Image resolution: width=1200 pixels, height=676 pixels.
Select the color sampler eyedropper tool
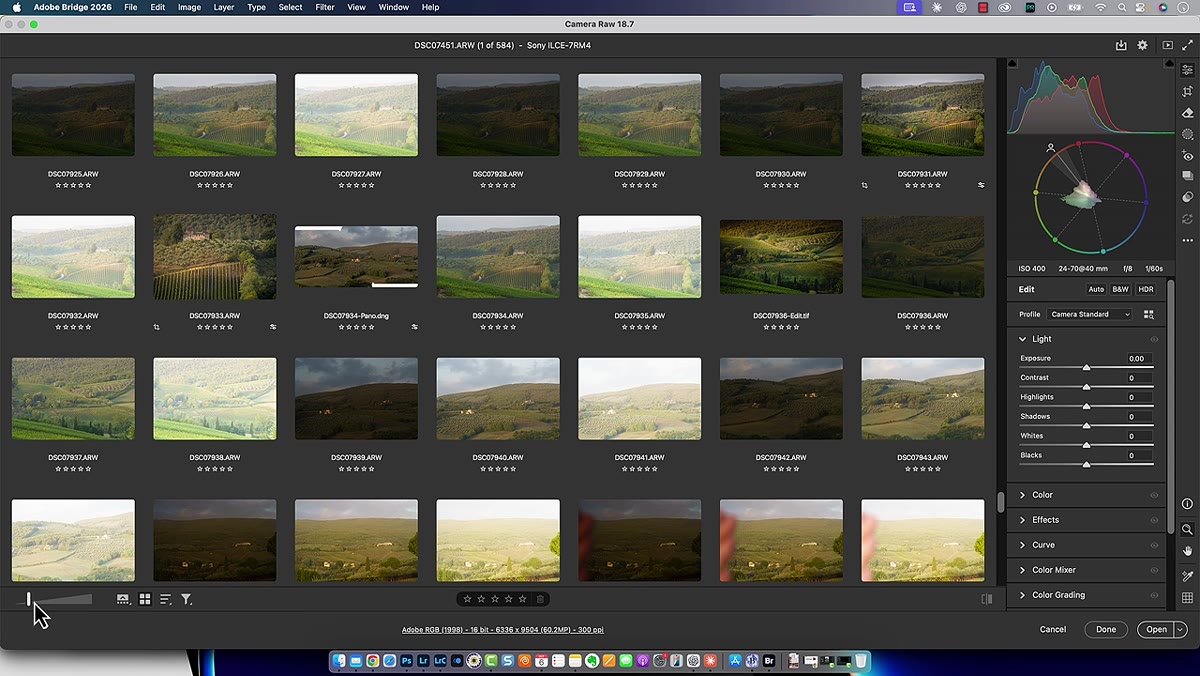coord(1188,576)
